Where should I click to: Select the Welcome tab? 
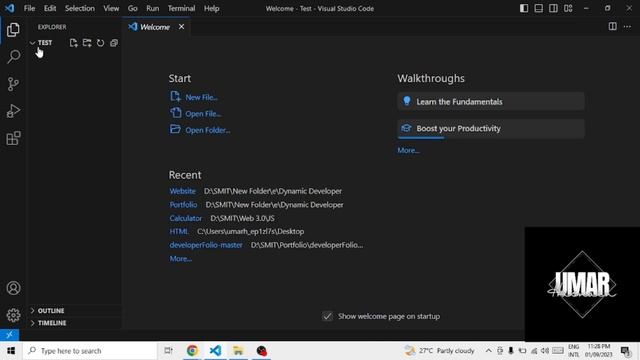(155, 27)
